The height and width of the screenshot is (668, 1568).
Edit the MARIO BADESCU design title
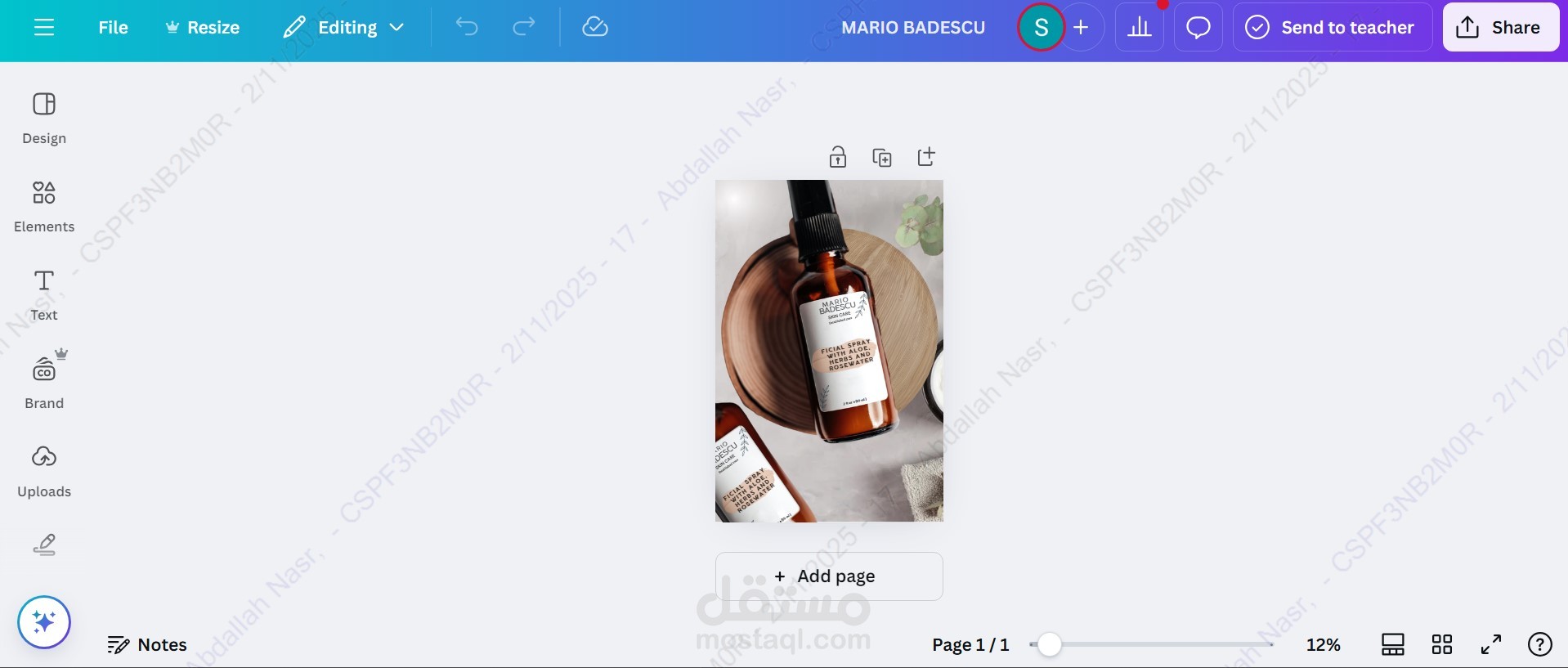point(913,28)
